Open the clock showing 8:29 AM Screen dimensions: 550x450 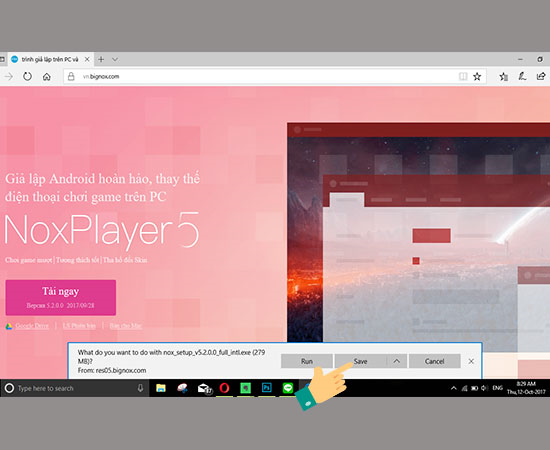point(526,388)
